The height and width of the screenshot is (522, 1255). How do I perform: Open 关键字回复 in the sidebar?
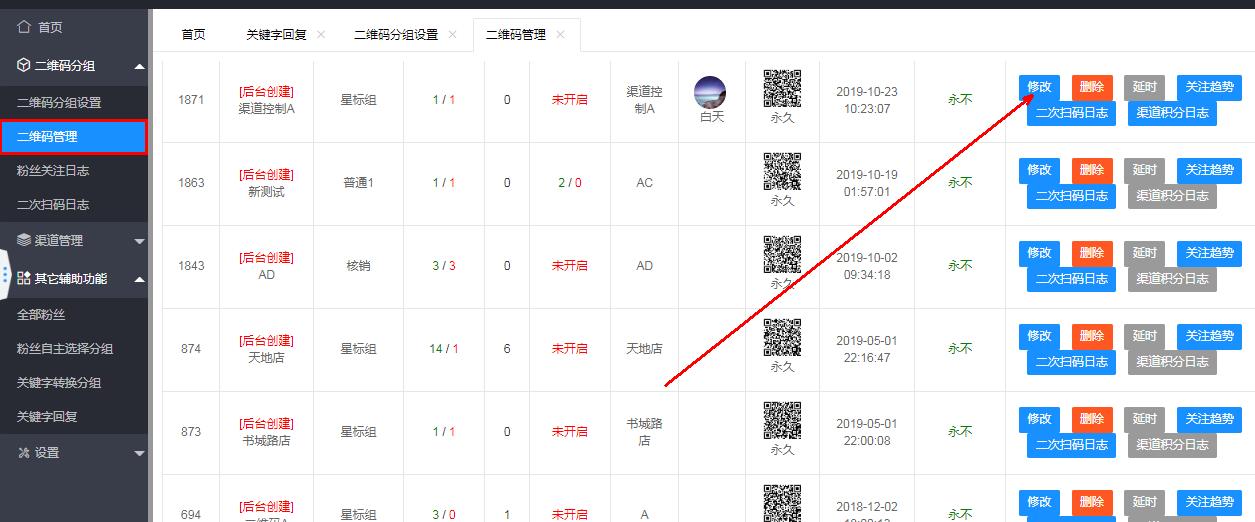47,416
